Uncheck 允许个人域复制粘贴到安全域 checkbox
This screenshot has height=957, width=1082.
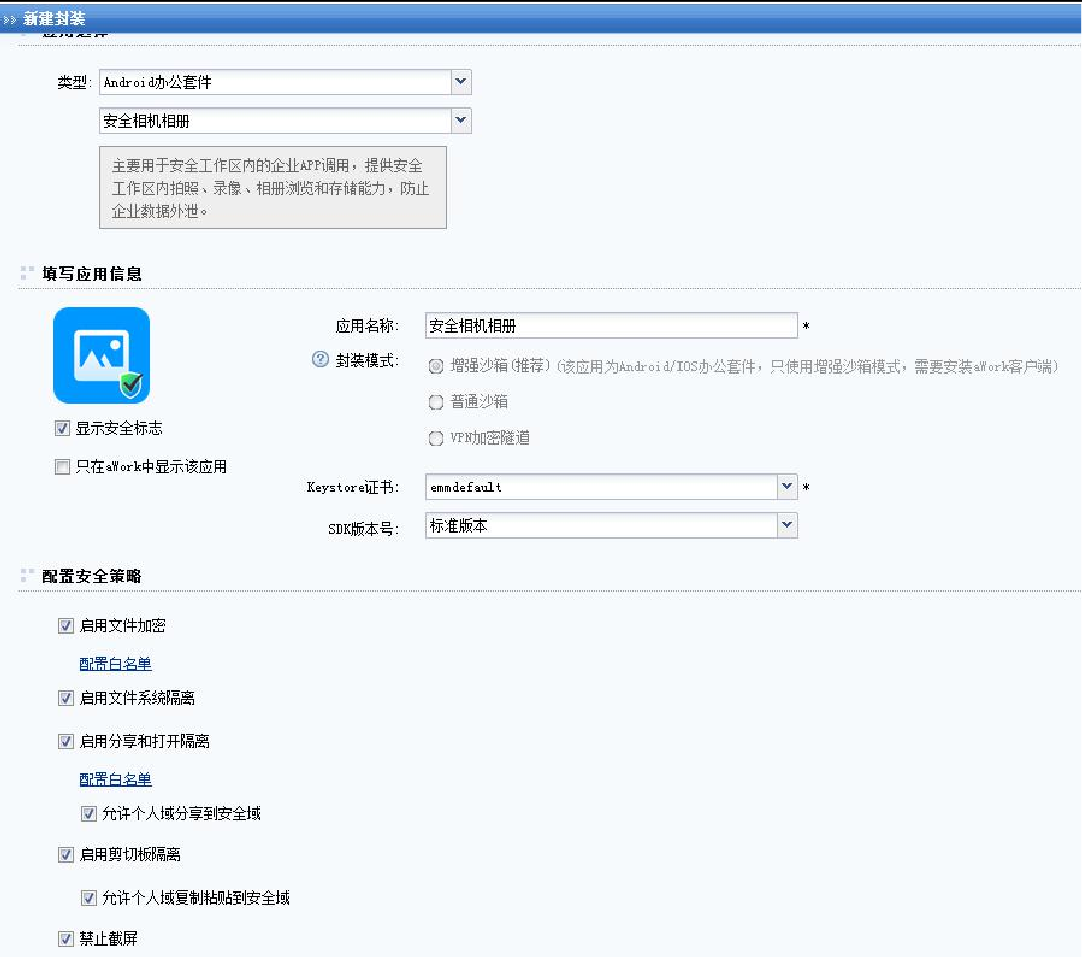(89, 898)
